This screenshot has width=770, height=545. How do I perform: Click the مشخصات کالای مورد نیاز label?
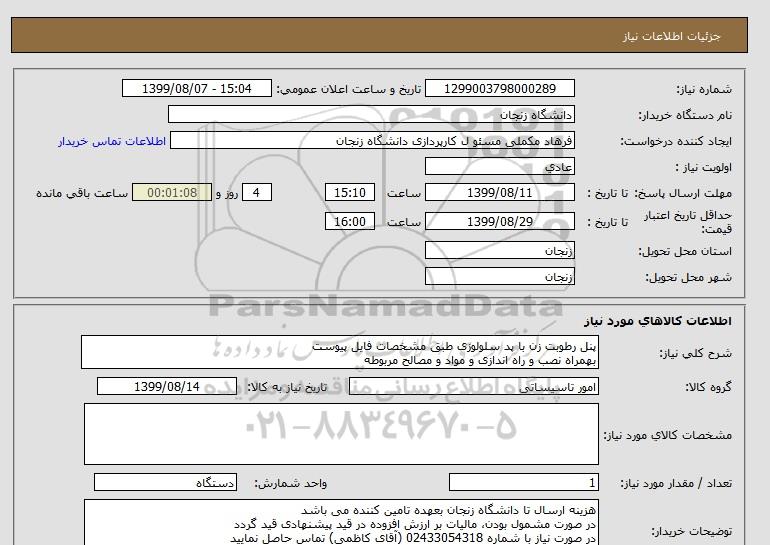click(668, 435)
